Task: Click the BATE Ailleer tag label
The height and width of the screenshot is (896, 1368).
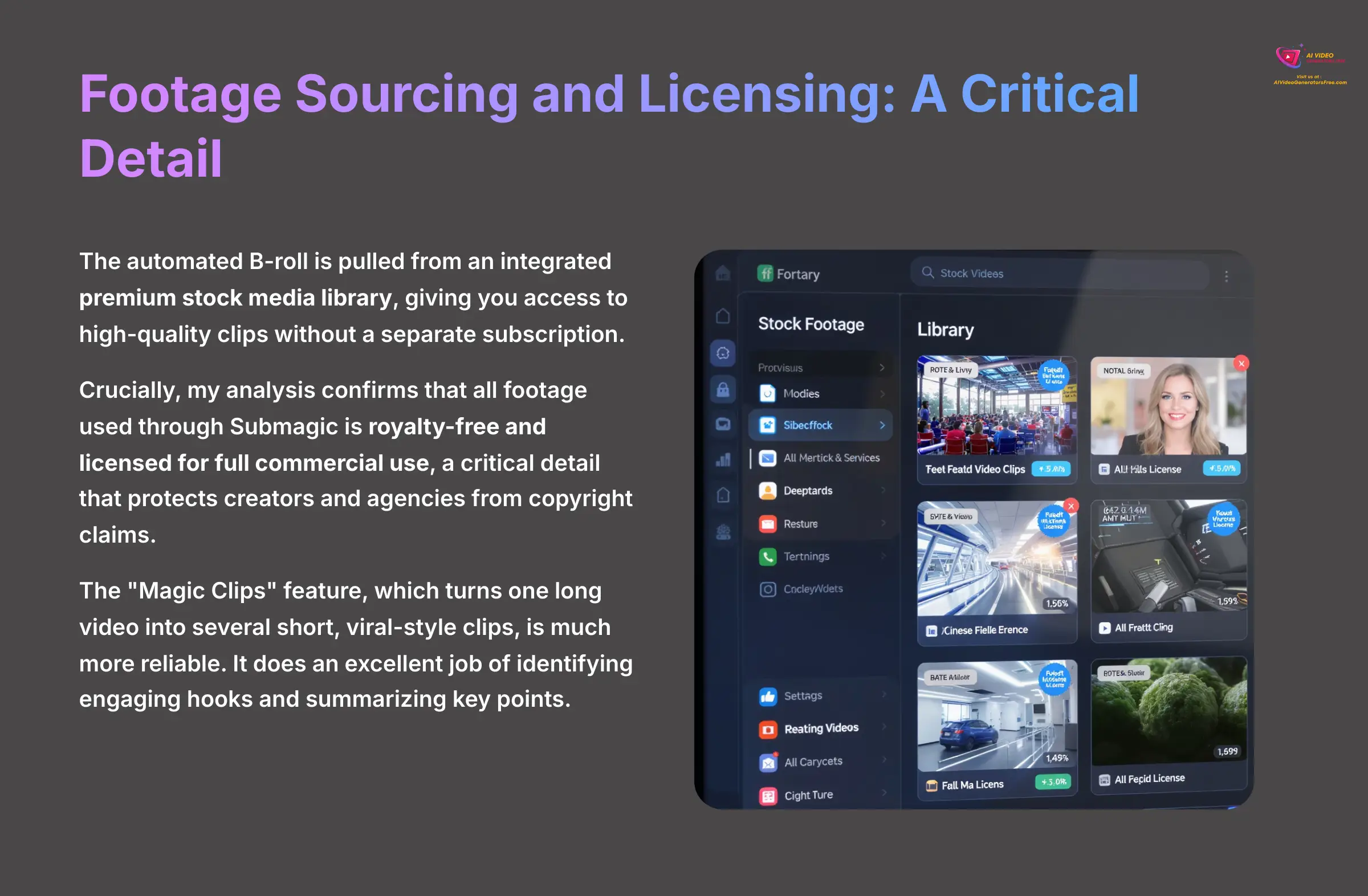Action: [x=950, y=678]
